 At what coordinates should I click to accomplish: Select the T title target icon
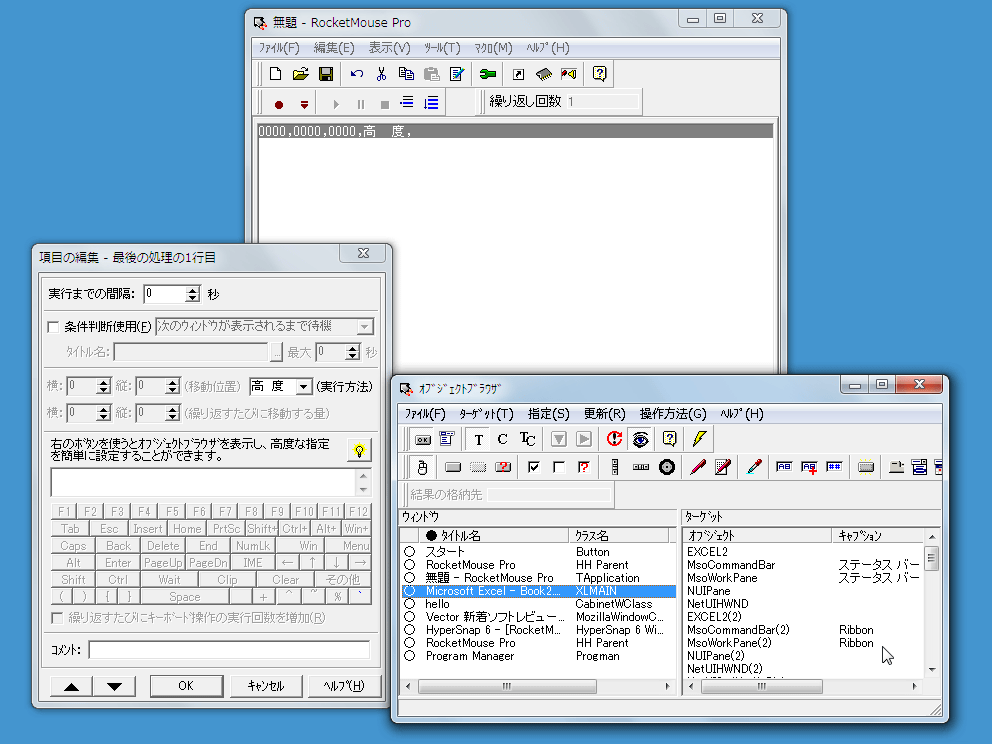479,440
